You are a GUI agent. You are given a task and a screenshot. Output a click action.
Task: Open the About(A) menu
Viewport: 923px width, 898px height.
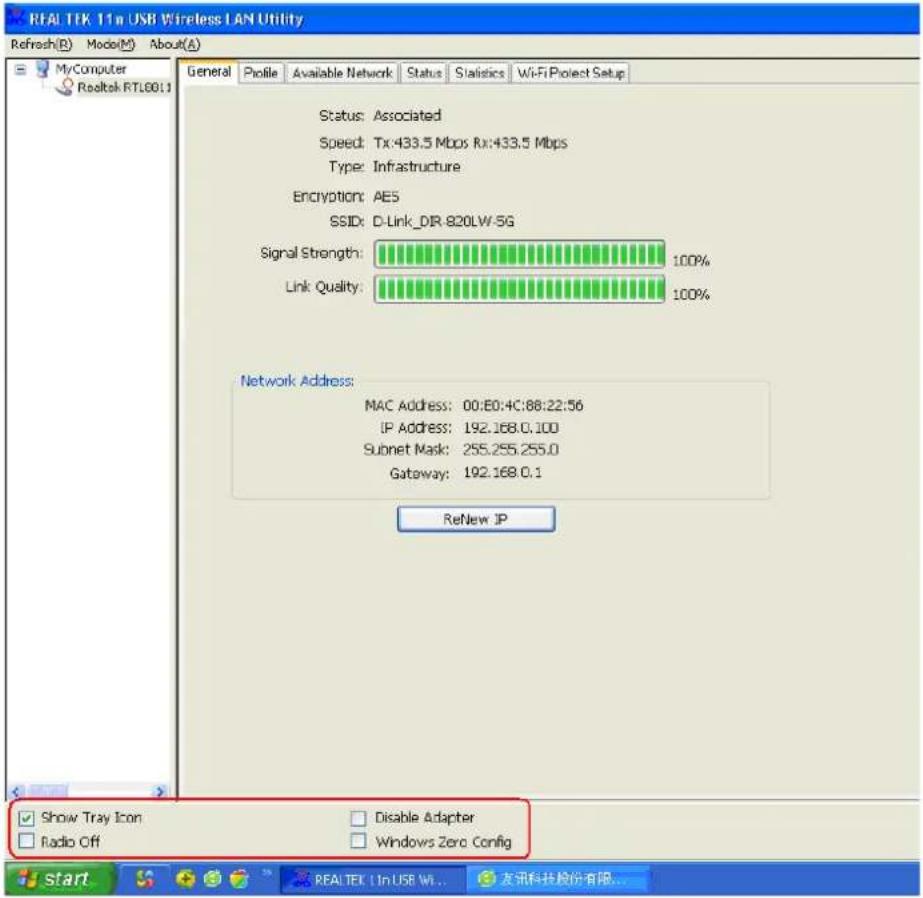coord(175,44)
